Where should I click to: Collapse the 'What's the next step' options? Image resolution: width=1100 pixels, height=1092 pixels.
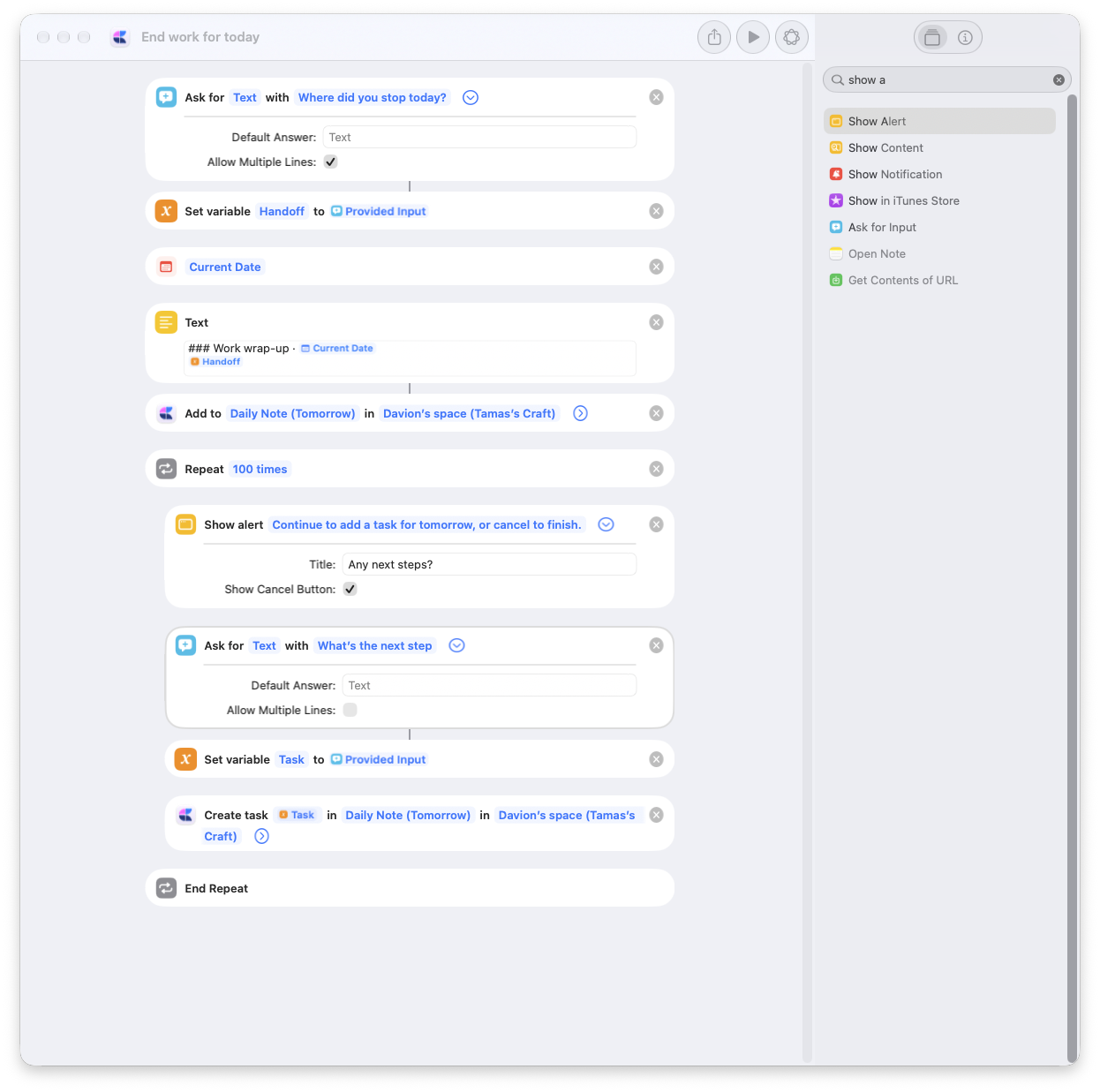point(456,645)
